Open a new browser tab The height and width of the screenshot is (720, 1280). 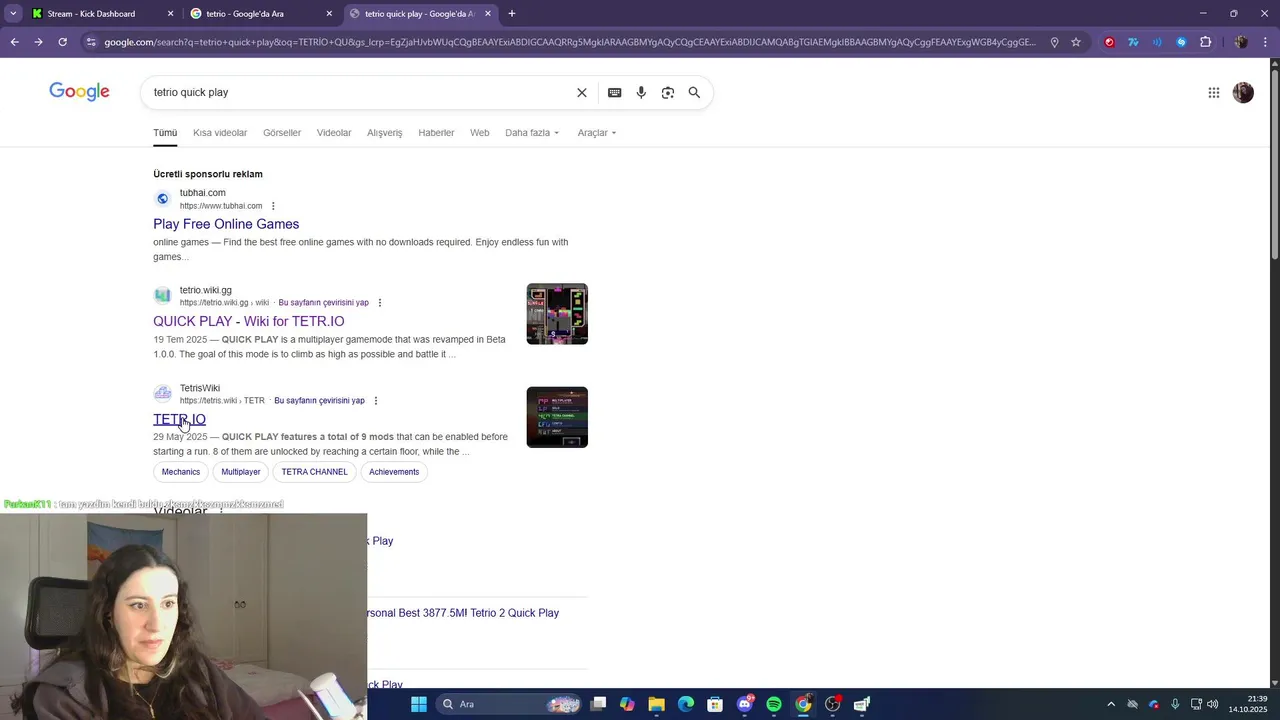coord(512,14)
